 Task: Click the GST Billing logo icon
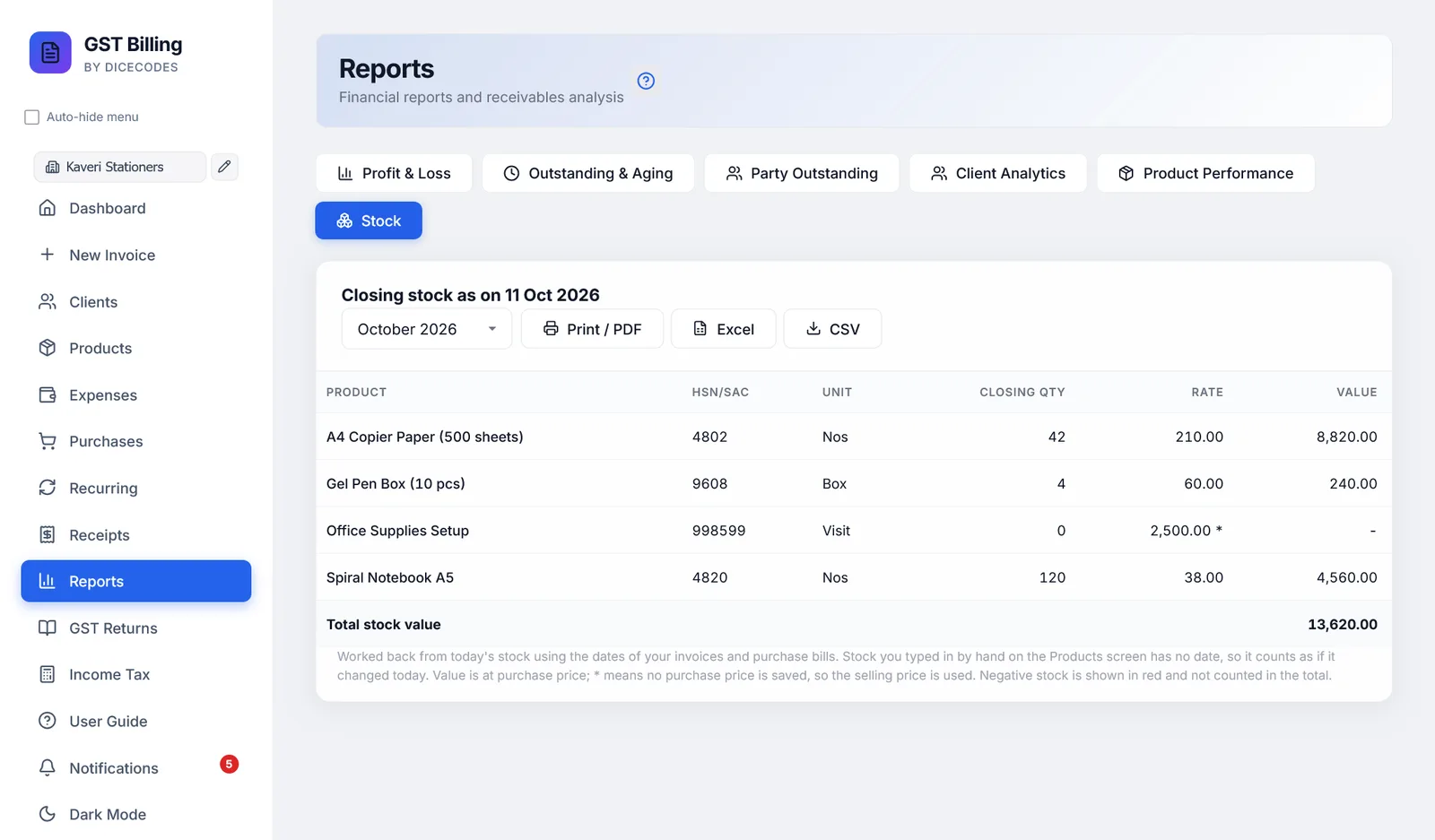pyautogui.click(x=50, y=53)
